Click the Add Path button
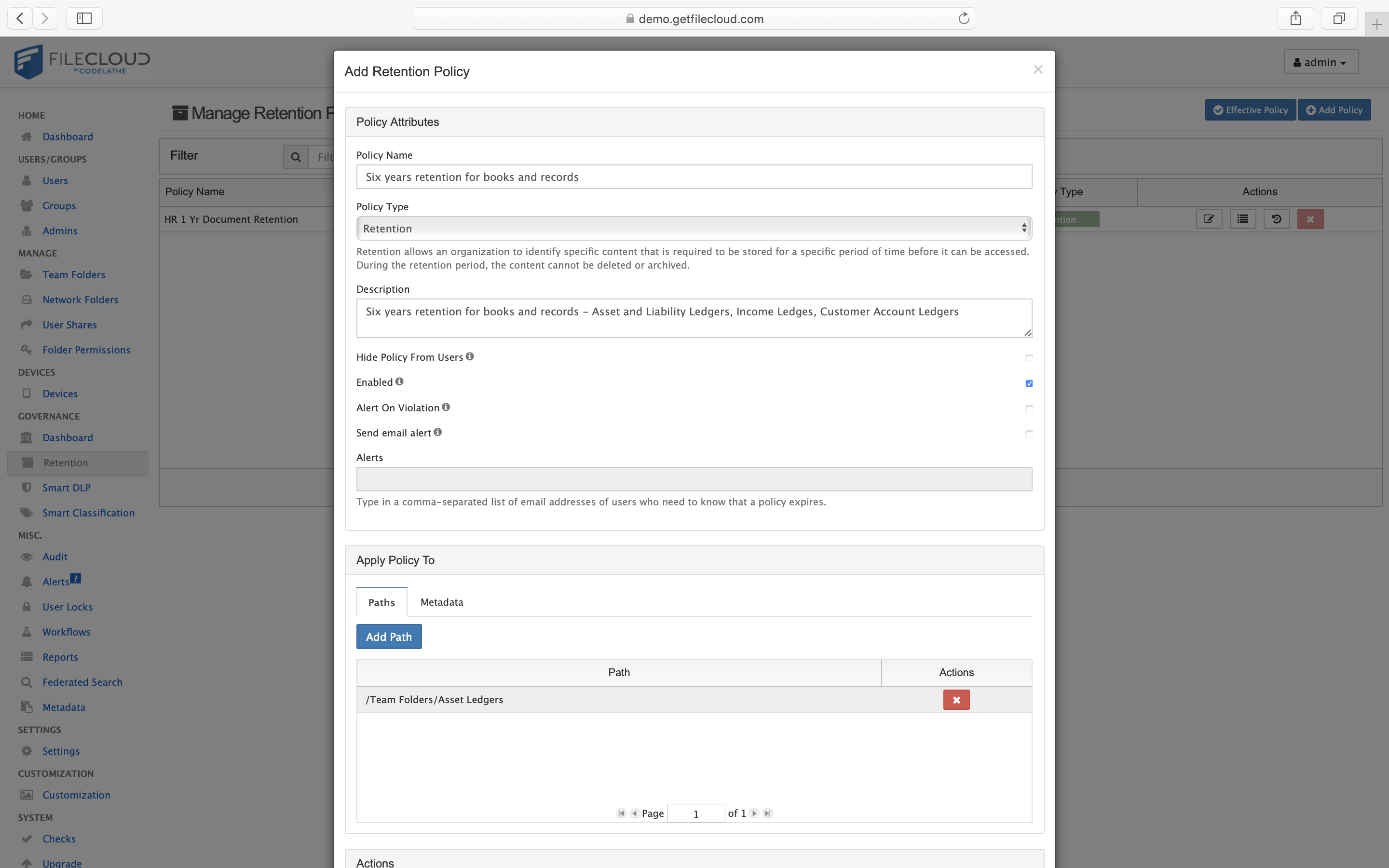 (389, 636)
